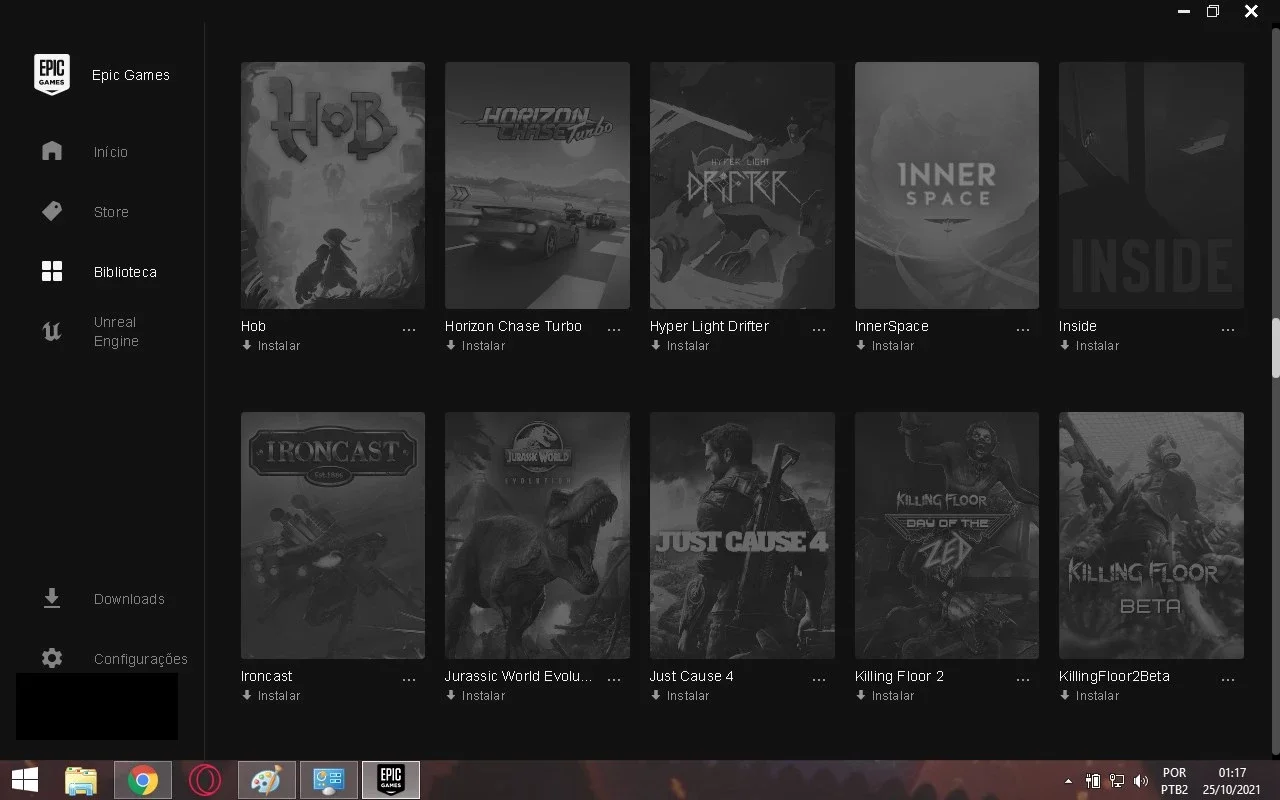
Task: Click the Epic Games logo in sidebar
Action: tap(52, 75)
